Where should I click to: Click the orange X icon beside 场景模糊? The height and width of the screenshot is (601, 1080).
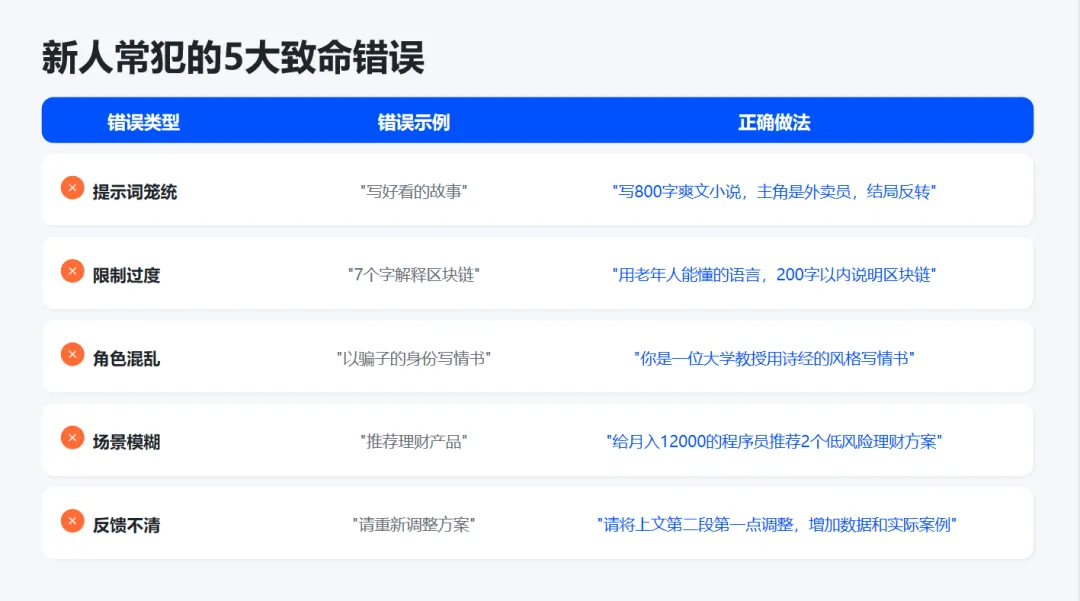tap(72, 438)
